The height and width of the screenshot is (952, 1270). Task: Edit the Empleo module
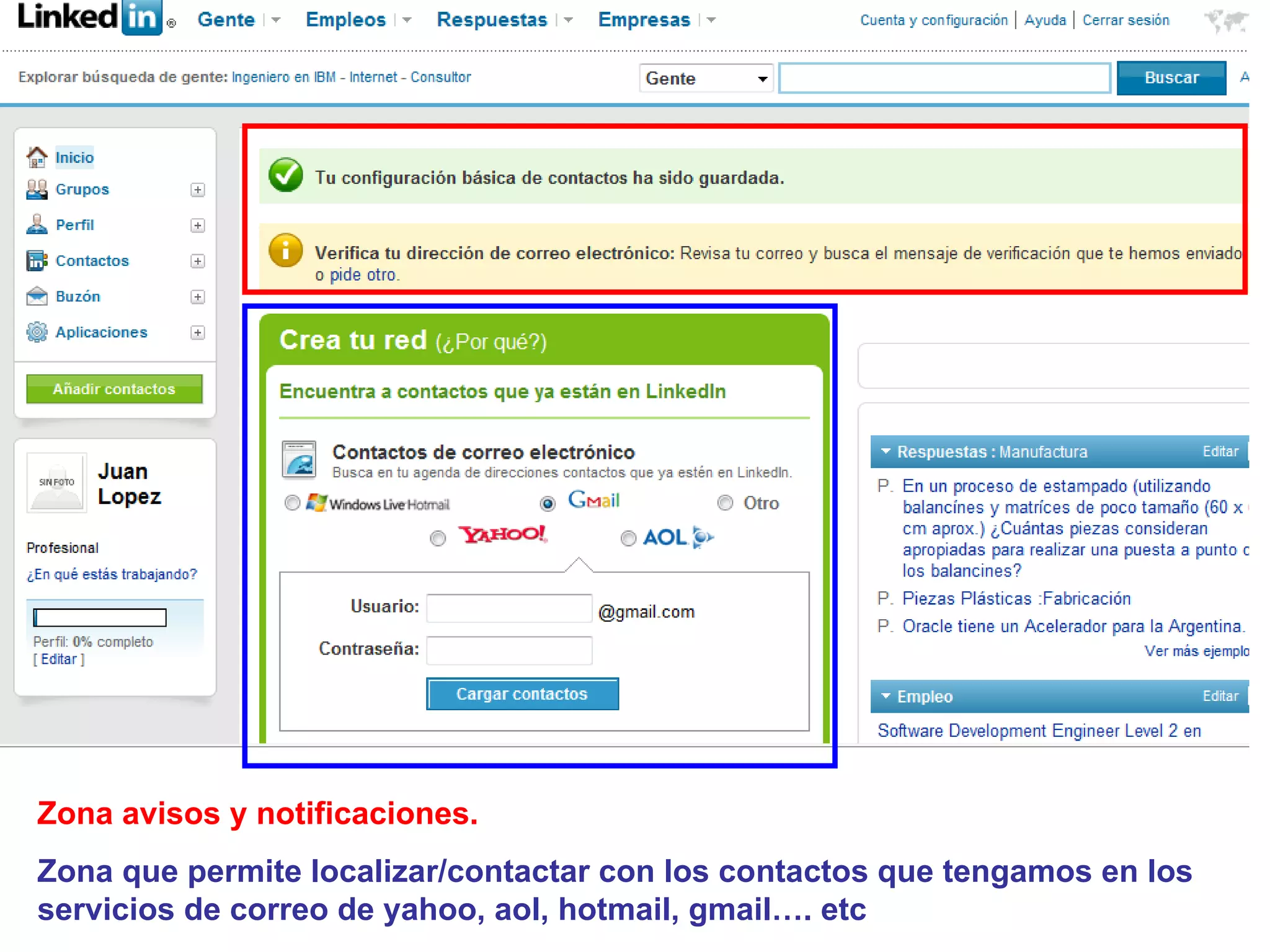point(1220,696)
